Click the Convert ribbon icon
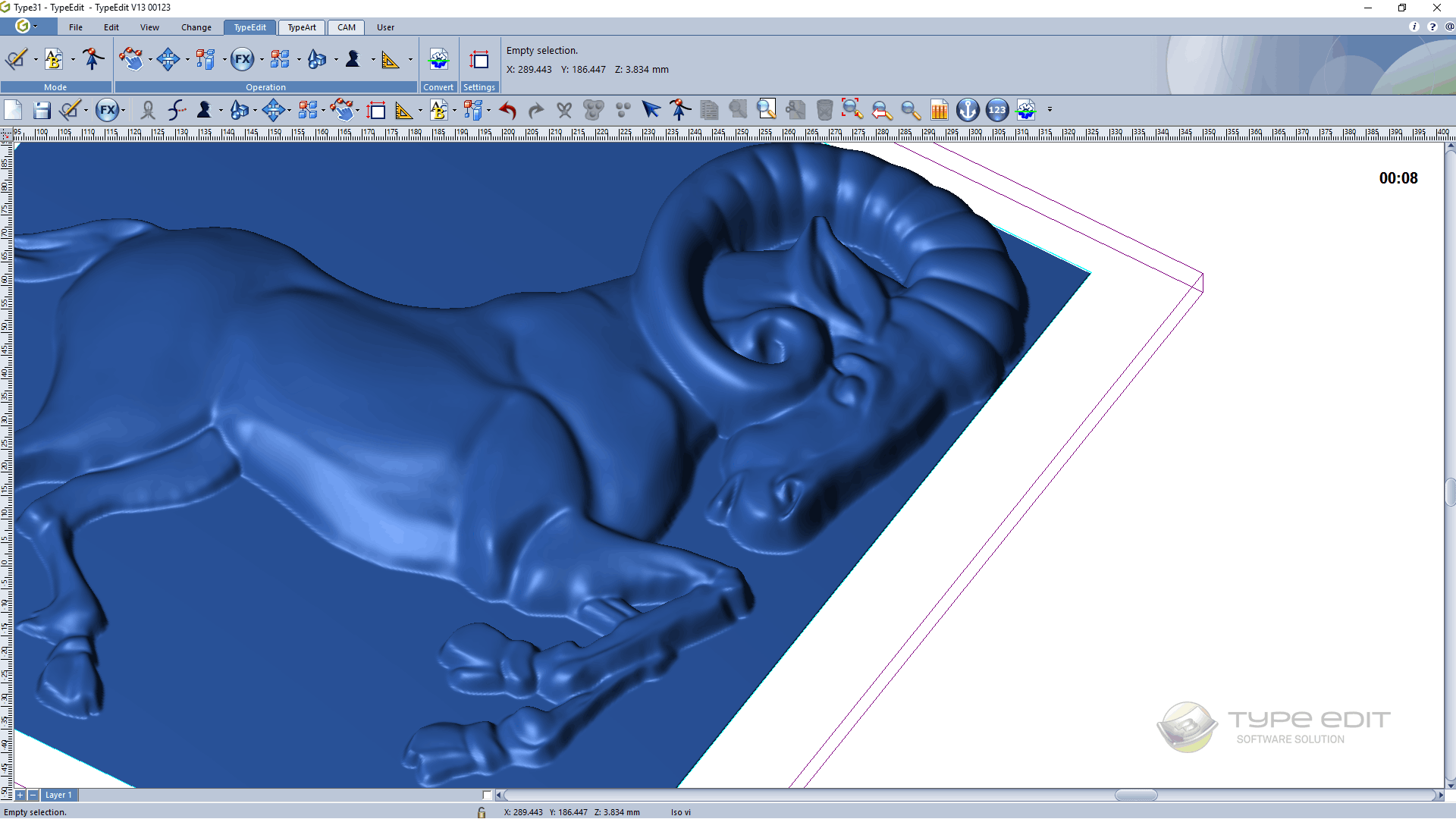Viewport: 1456px width, 819px height. (x=438, y=60)
